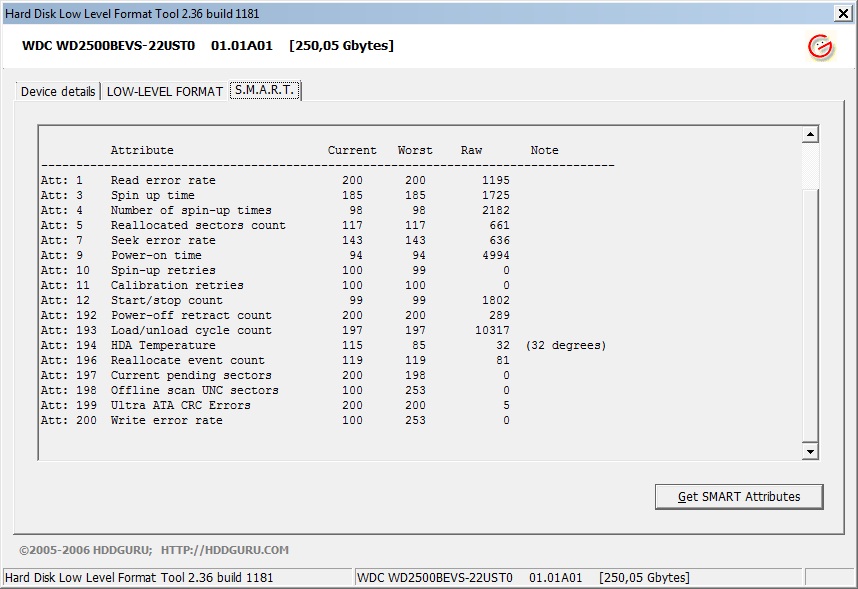Switch to the Device details tab
The width and height of the screenshot is (858, 589).
58,91
